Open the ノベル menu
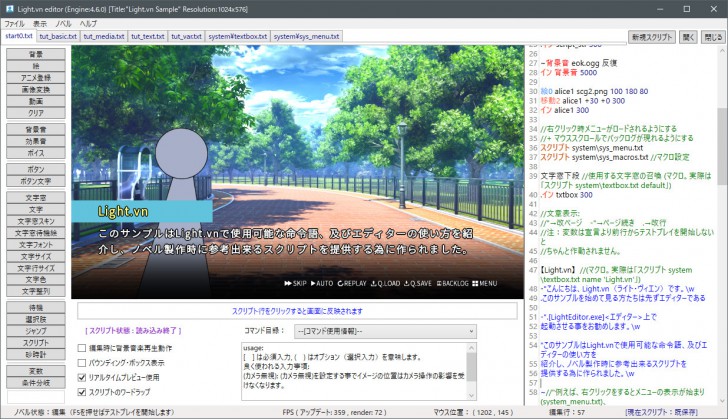This screenshot has height=419, width=728. (x=63, y=24)
